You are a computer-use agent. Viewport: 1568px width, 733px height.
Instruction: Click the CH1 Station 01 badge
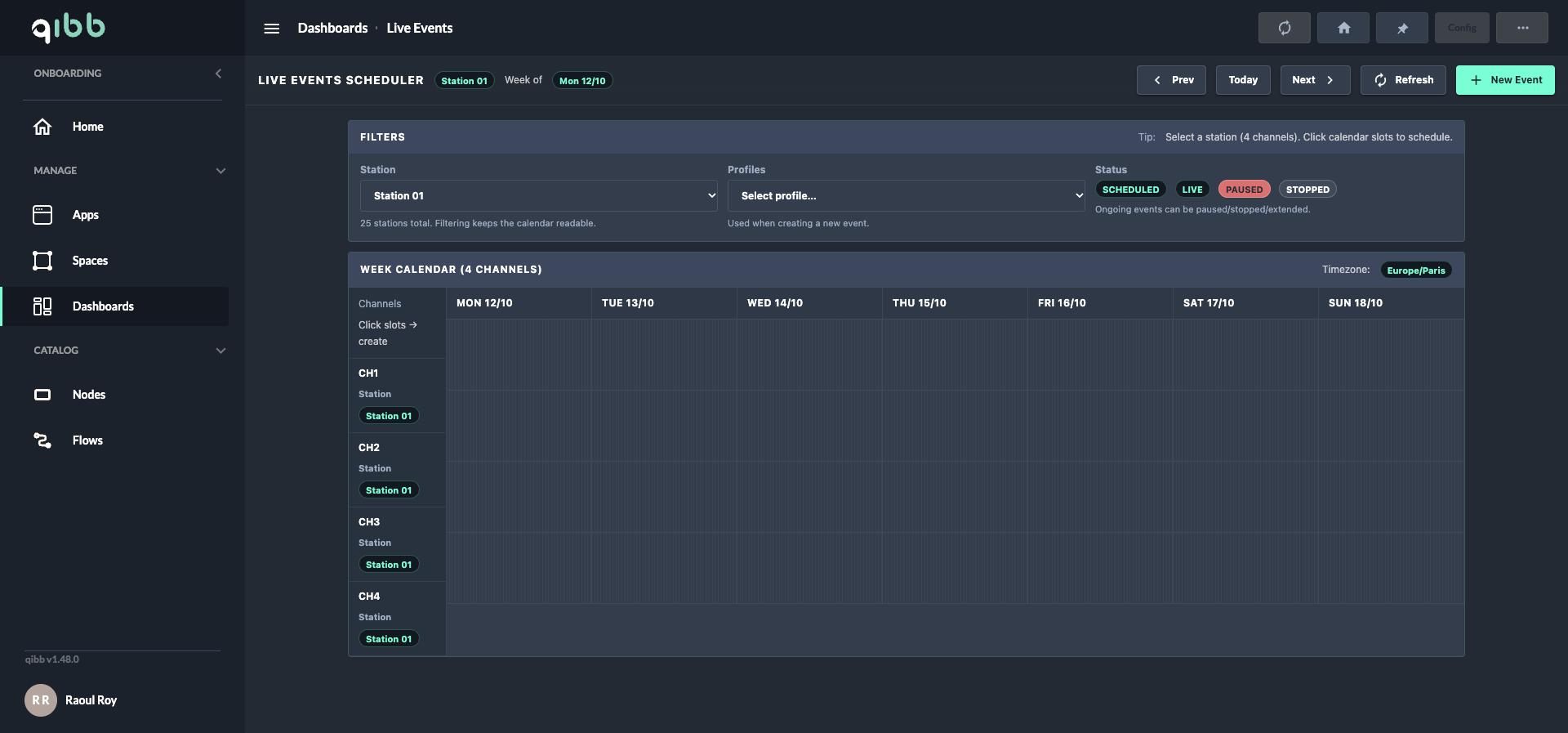click(389, 416)
